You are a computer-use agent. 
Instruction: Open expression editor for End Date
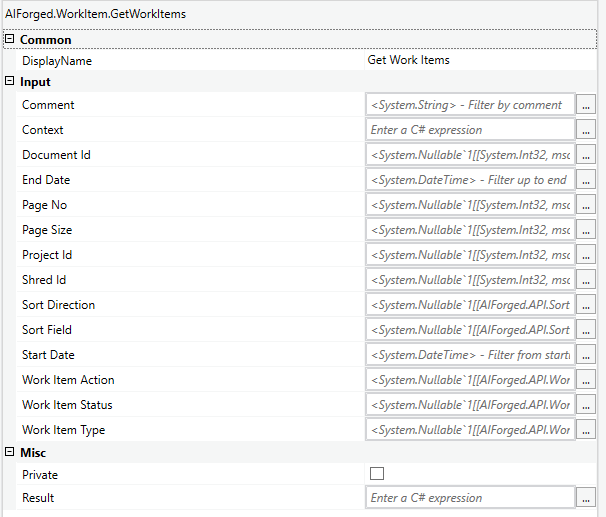586,180
